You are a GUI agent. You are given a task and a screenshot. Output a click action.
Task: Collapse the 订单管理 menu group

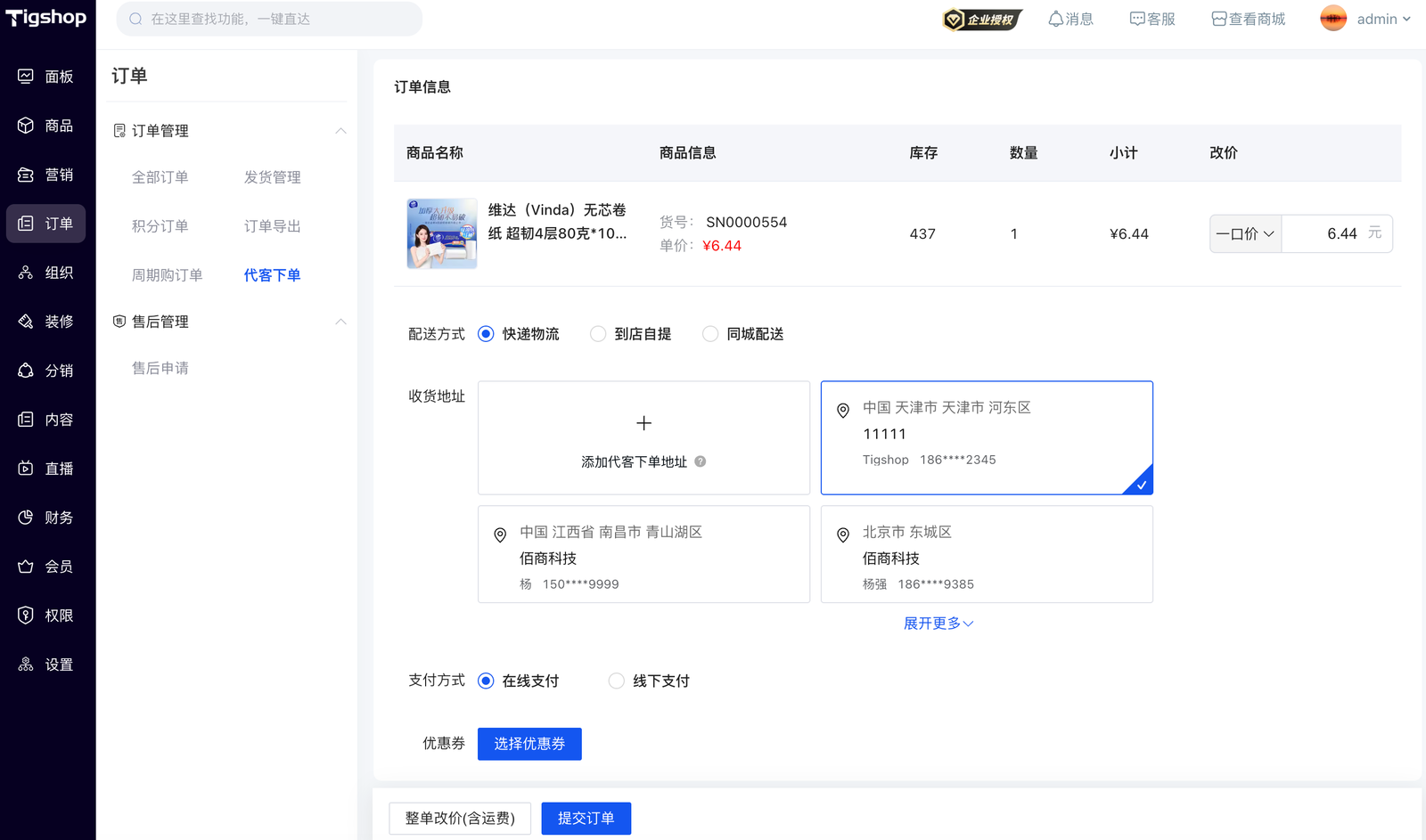click(340, 131)
